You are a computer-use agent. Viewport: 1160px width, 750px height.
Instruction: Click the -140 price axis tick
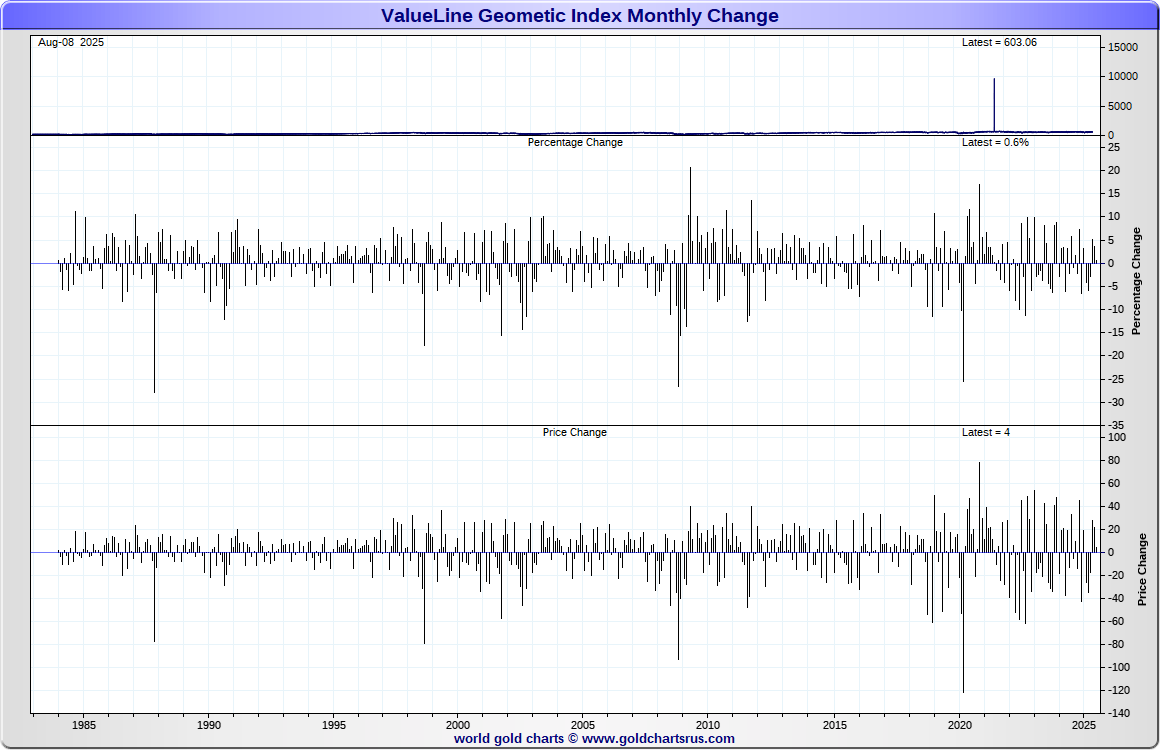[1119, 713]
